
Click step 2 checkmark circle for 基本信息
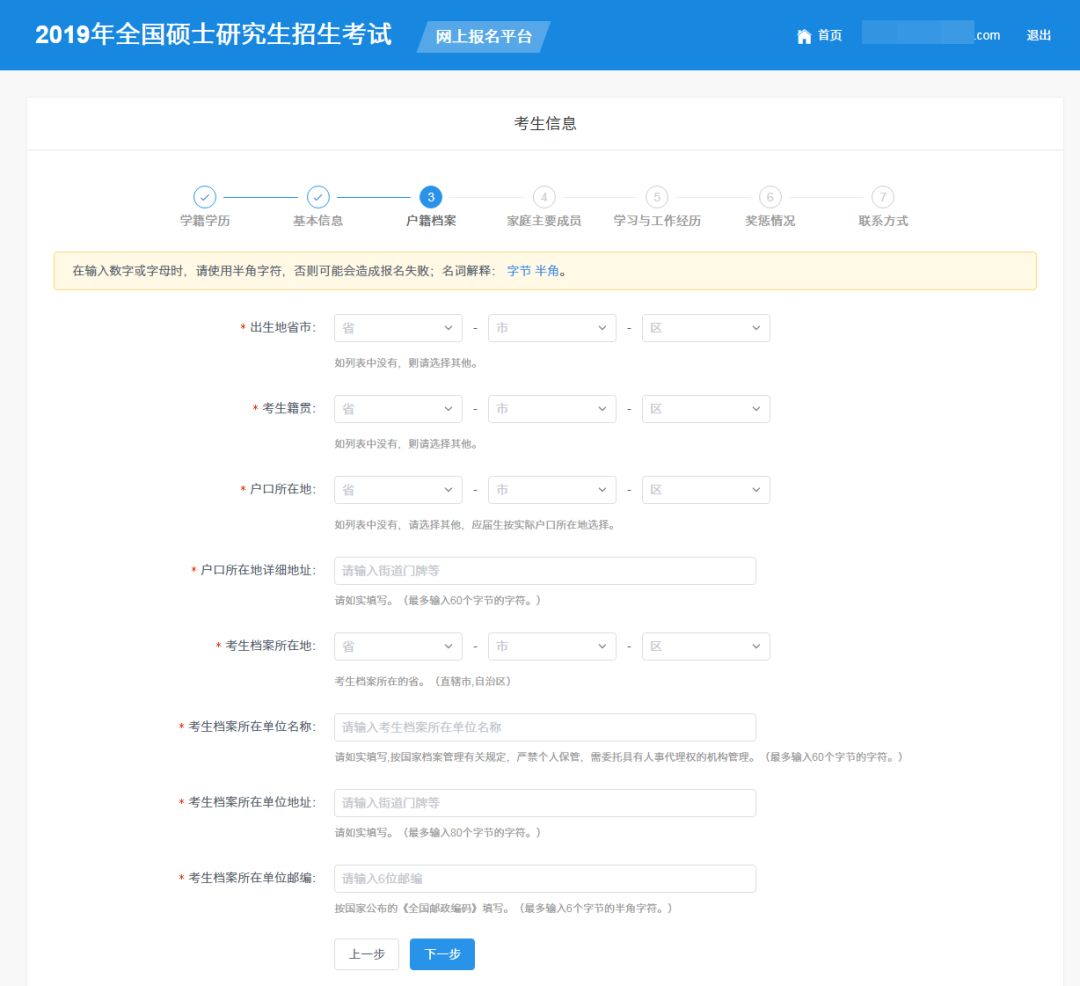tap(318, 197)
